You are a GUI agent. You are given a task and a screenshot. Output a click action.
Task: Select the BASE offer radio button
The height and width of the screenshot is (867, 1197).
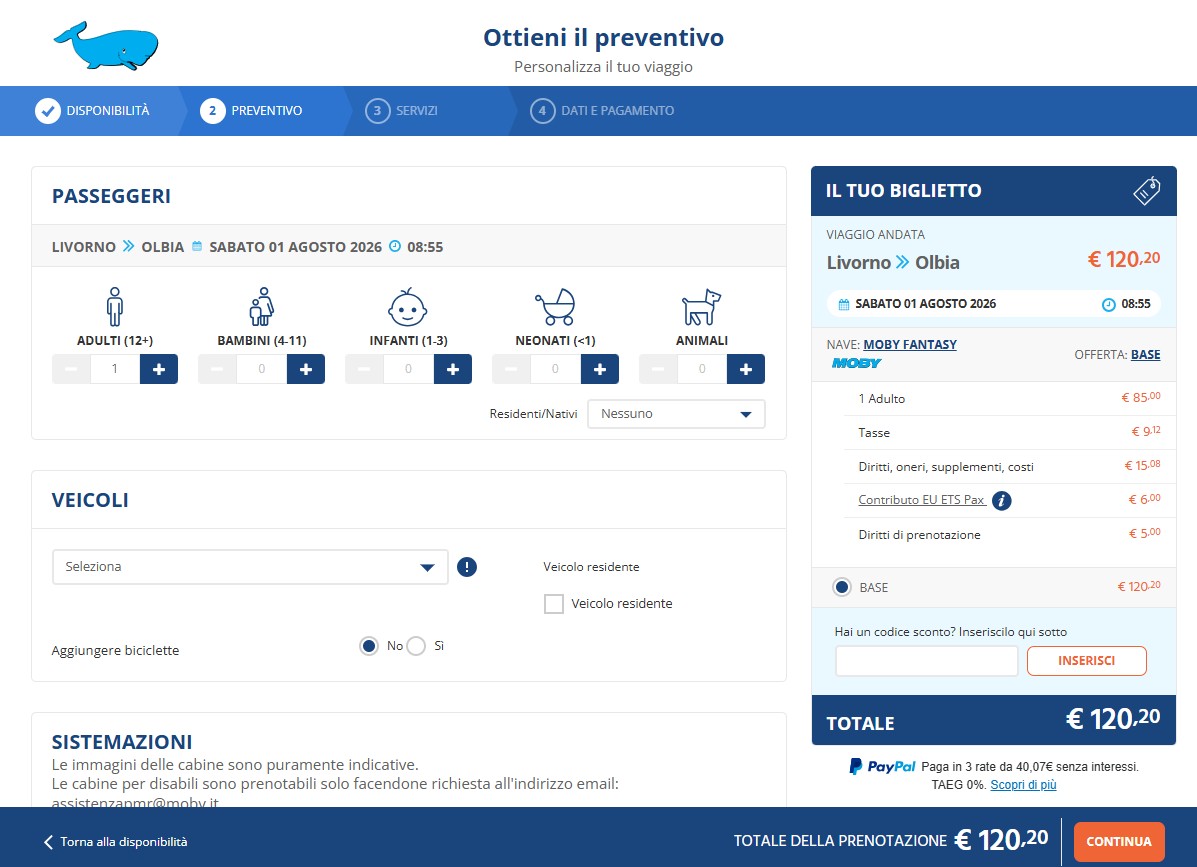coord(842,587)
